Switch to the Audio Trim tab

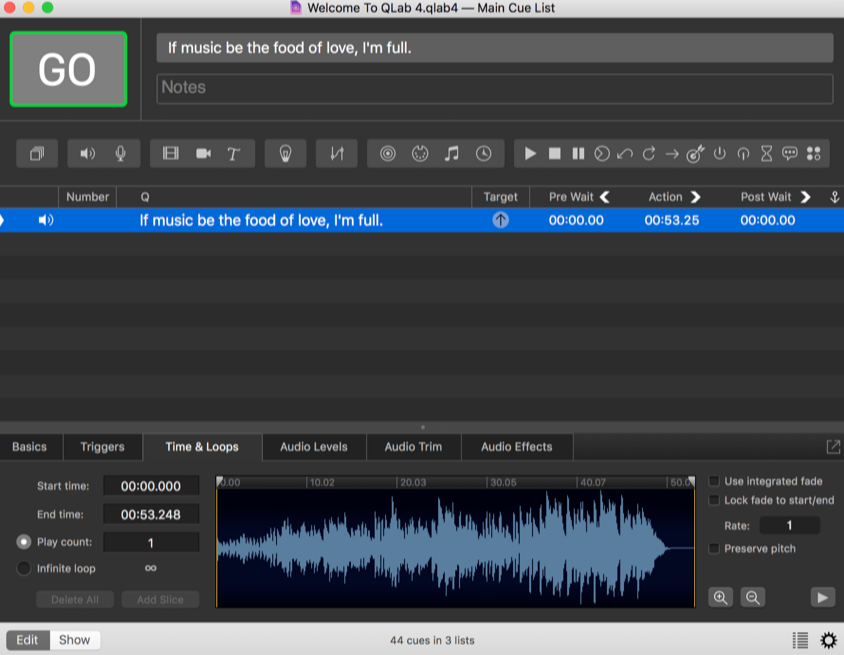413,447
